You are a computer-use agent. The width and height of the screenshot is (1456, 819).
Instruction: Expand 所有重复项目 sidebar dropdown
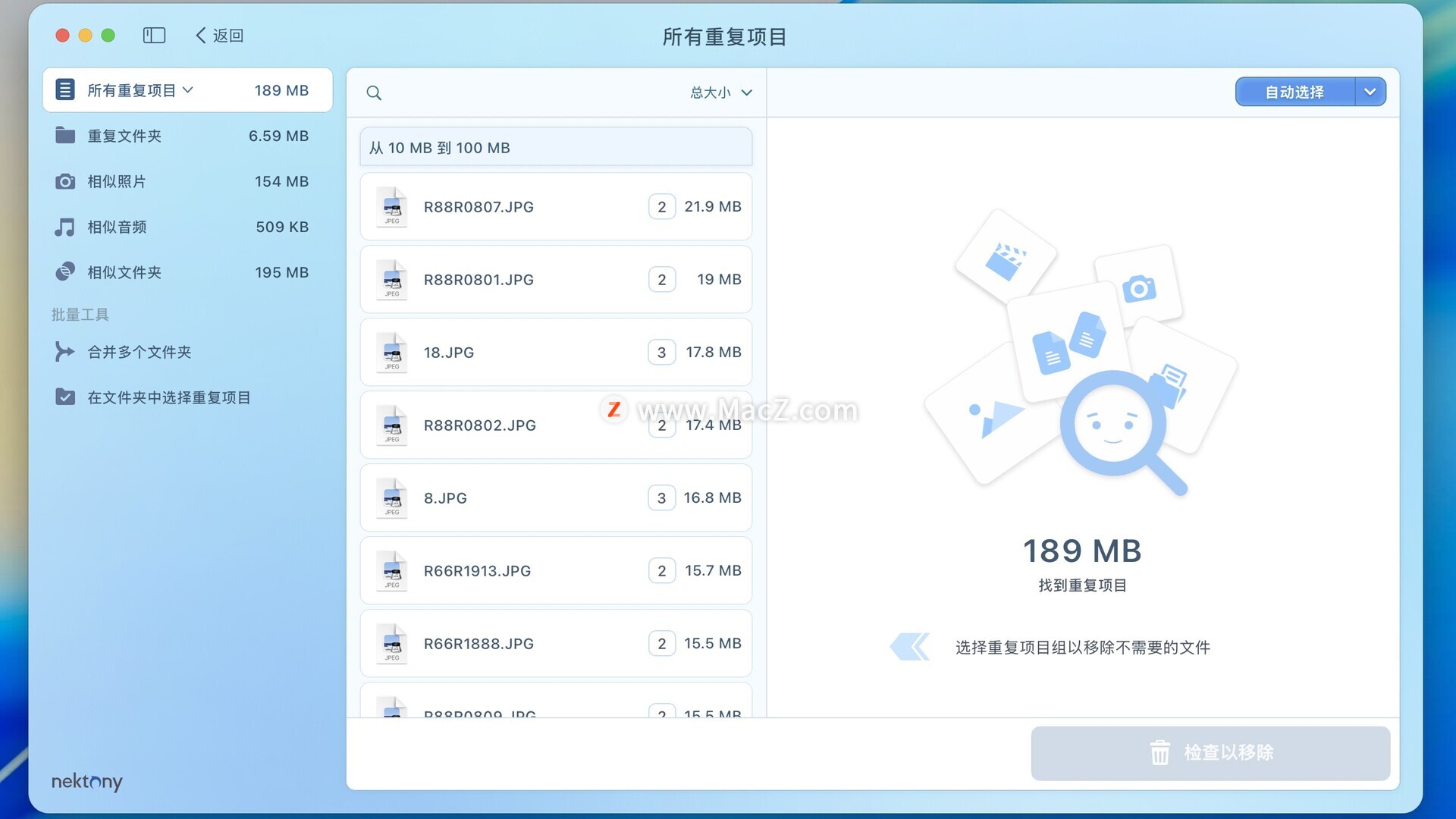188,90
